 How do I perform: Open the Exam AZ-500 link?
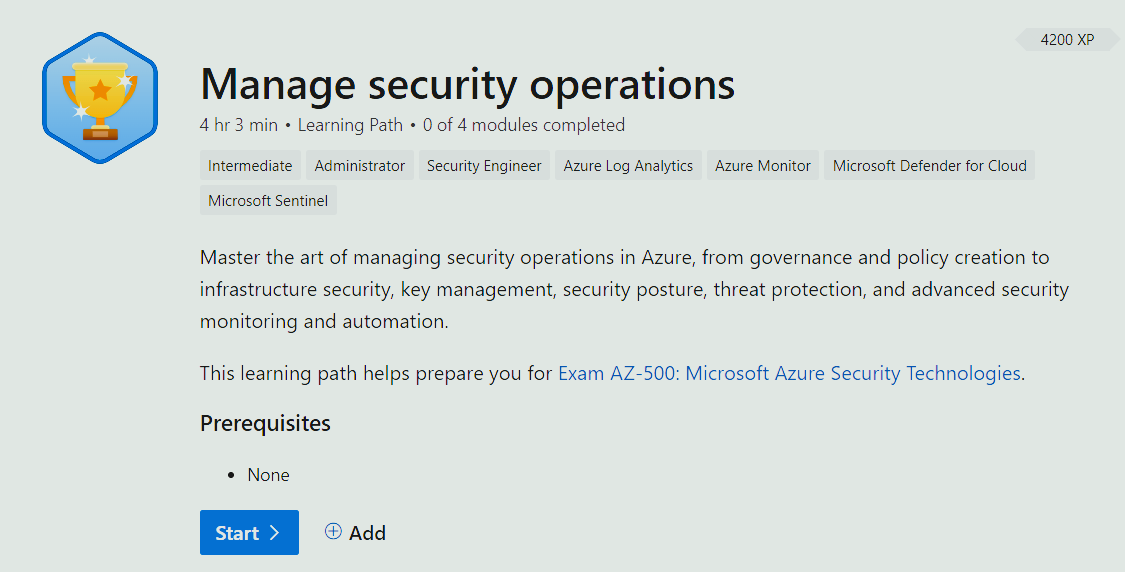tap(789, 374)
